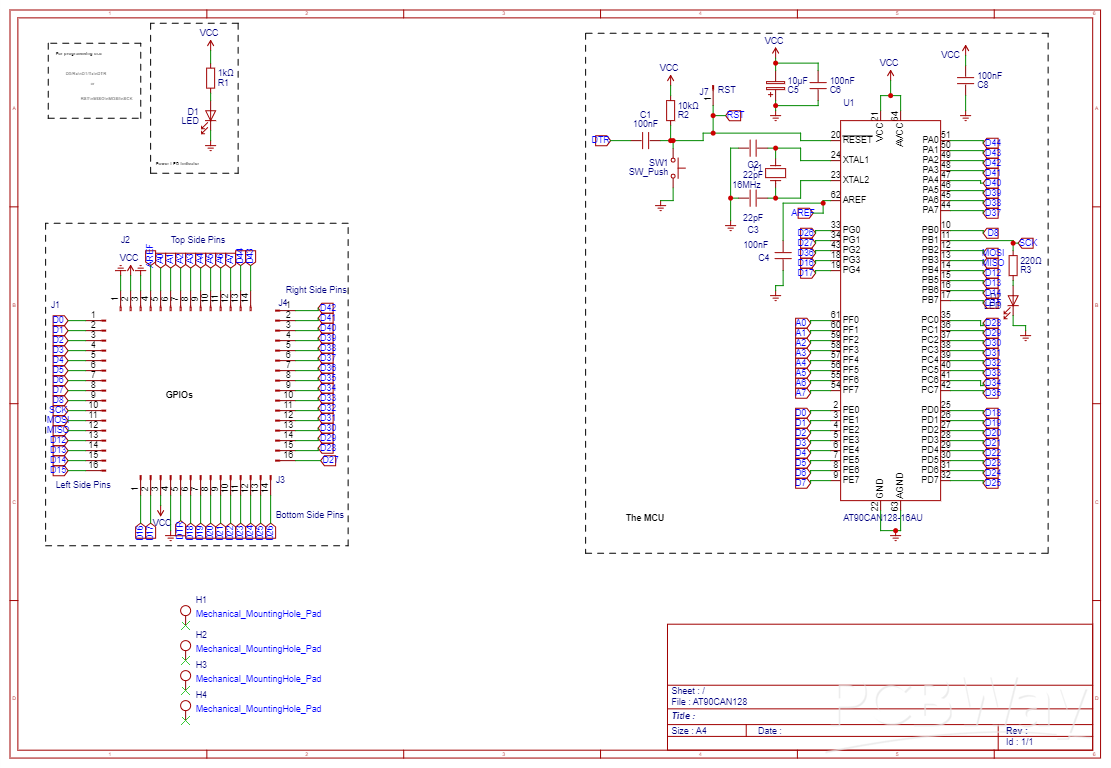Select the 10µF capacitor C5 symbol
Image resolution: width=1111 pixels, height=768 pixels.
click(x=775, y=83)
